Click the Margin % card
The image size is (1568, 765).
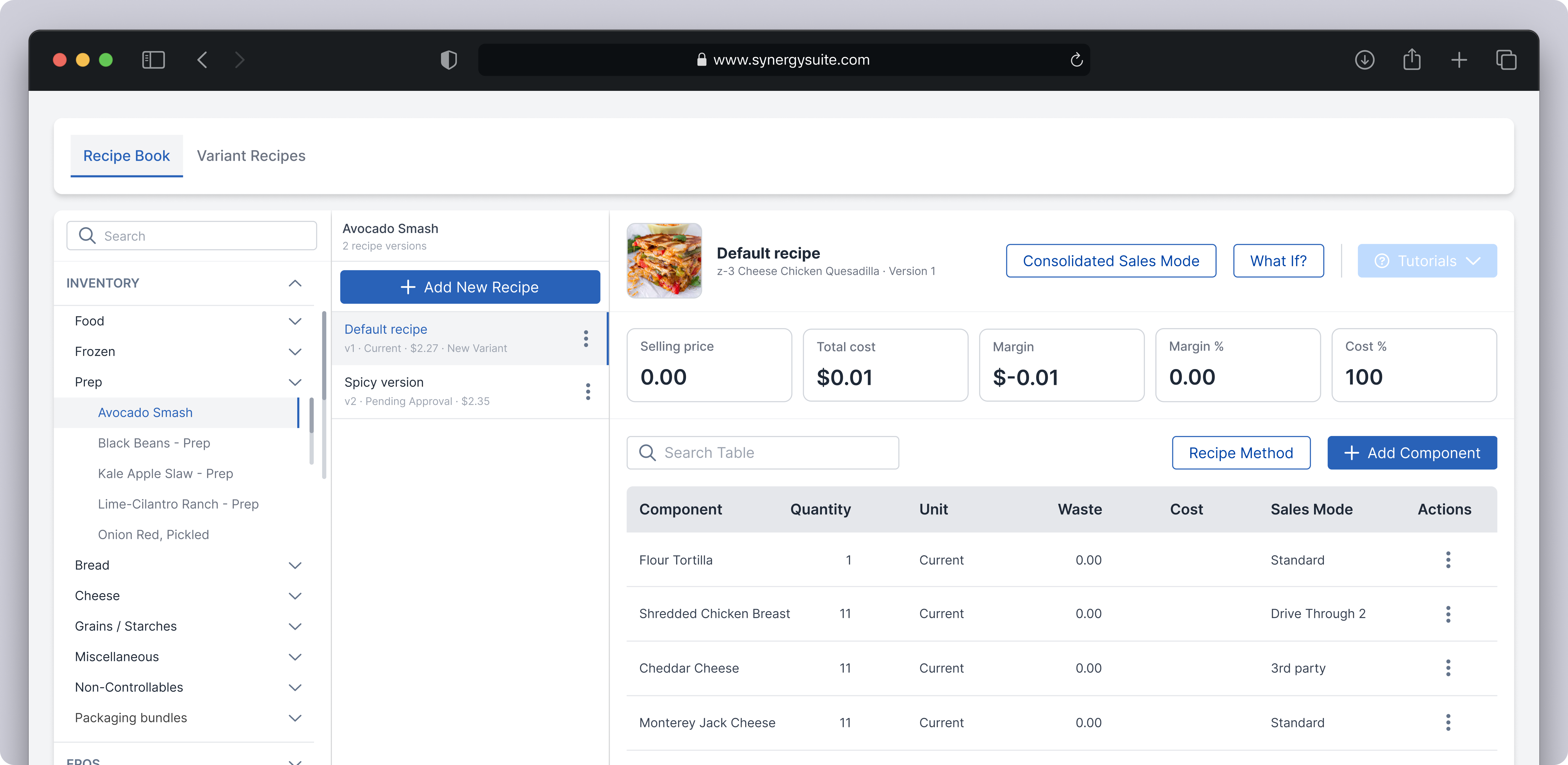1238,365
